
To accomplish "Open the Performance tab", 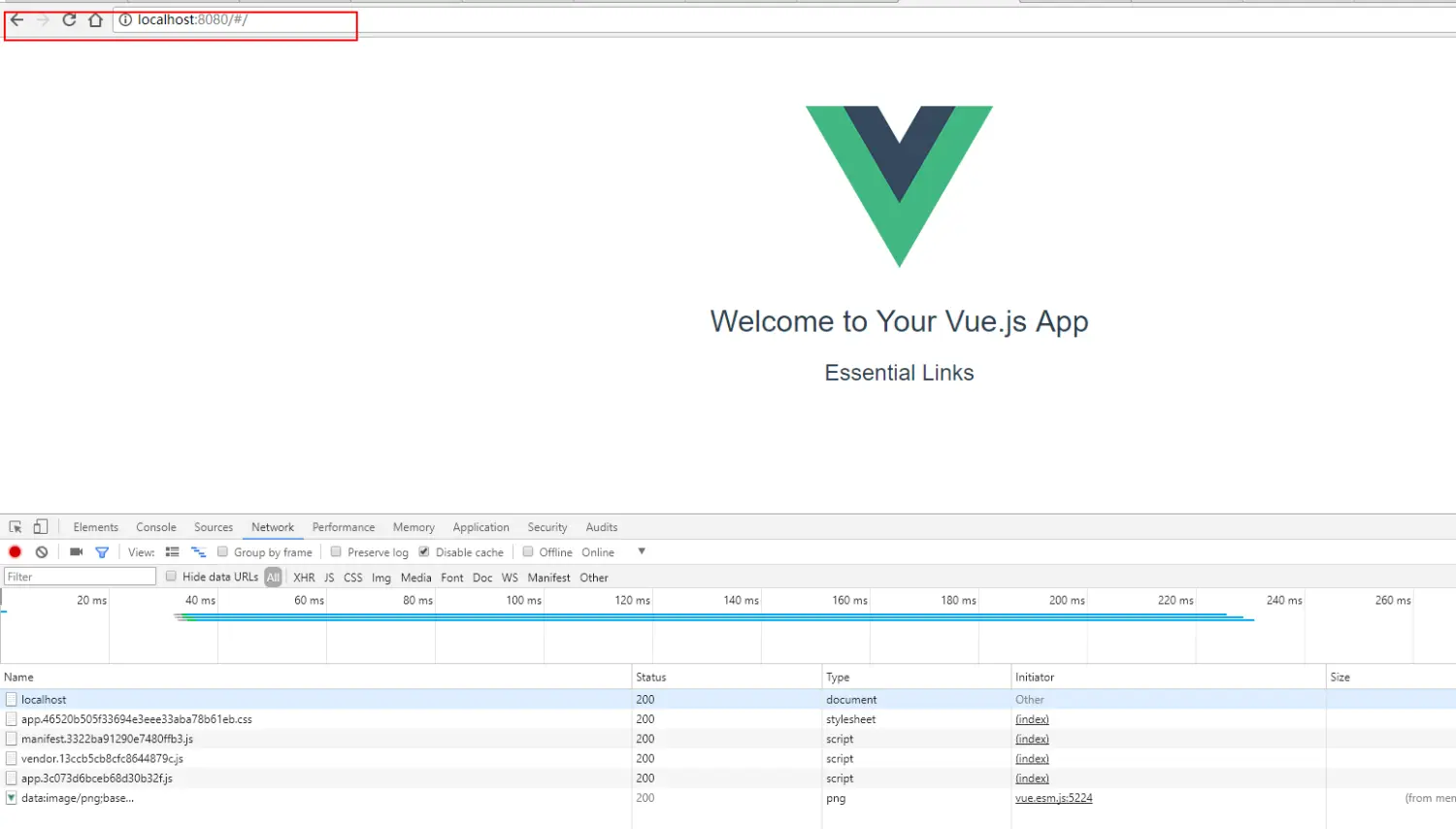I will tap(344, 527).
